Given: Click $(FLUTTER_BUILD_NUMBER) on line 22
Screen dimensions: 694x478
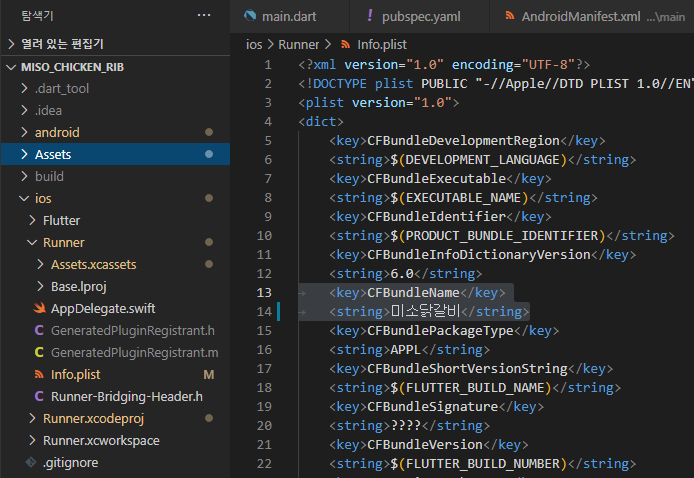Looking at the screenshot, I should tap(479, 464).
